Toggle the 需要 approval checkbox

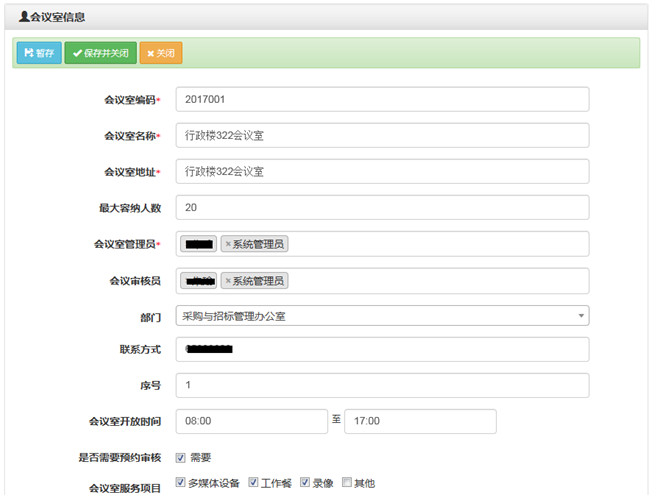tap(181, 458)
